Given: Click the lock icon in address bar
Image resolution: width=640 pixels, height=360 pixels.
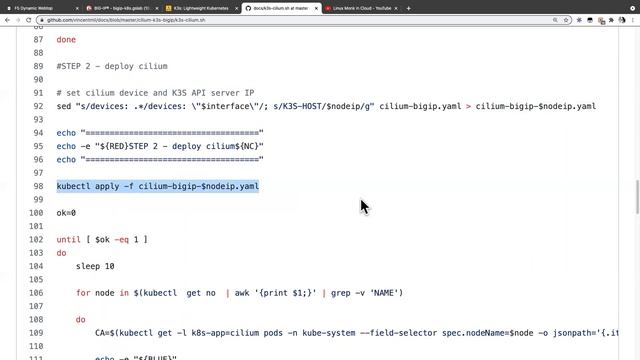Looking at the screenshot, I should 42,20.
